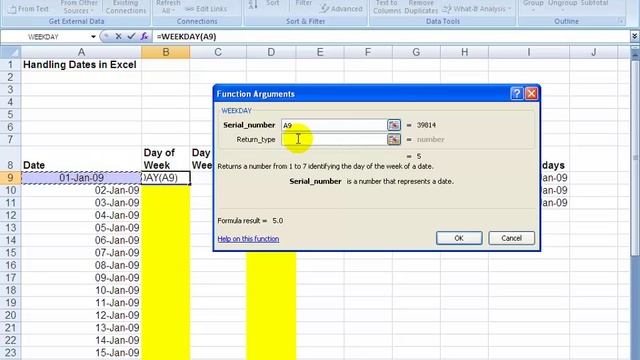Select row 1 header
Image resolution: width=640 pixels, height=360 pixels.
pyautogui.click(x=11, y=65)
